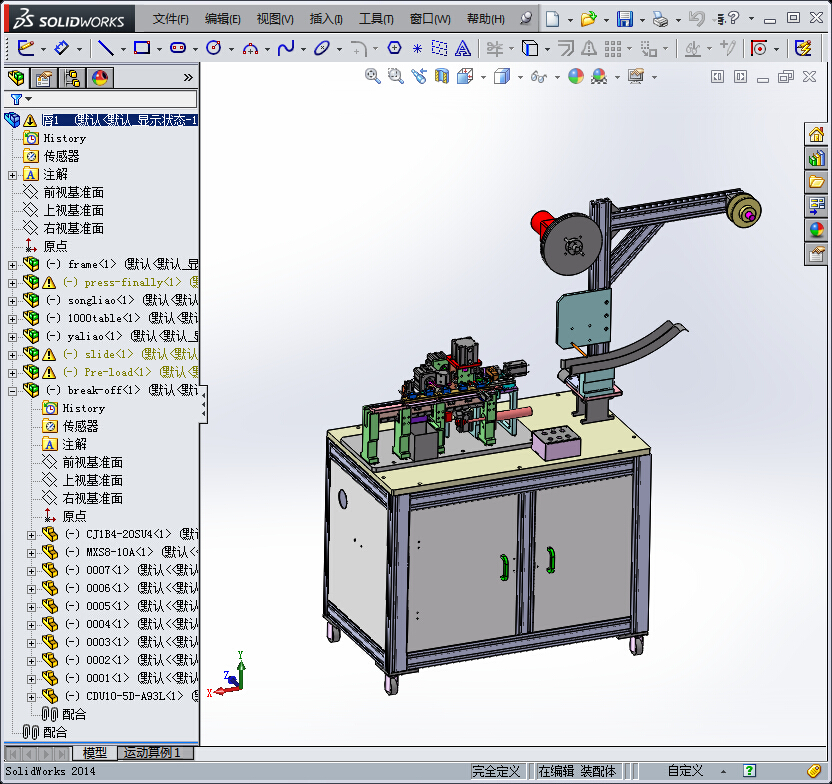The image size is (832, 784).
Task: Open the 视图(V) menu
Action: coord(275,19)
